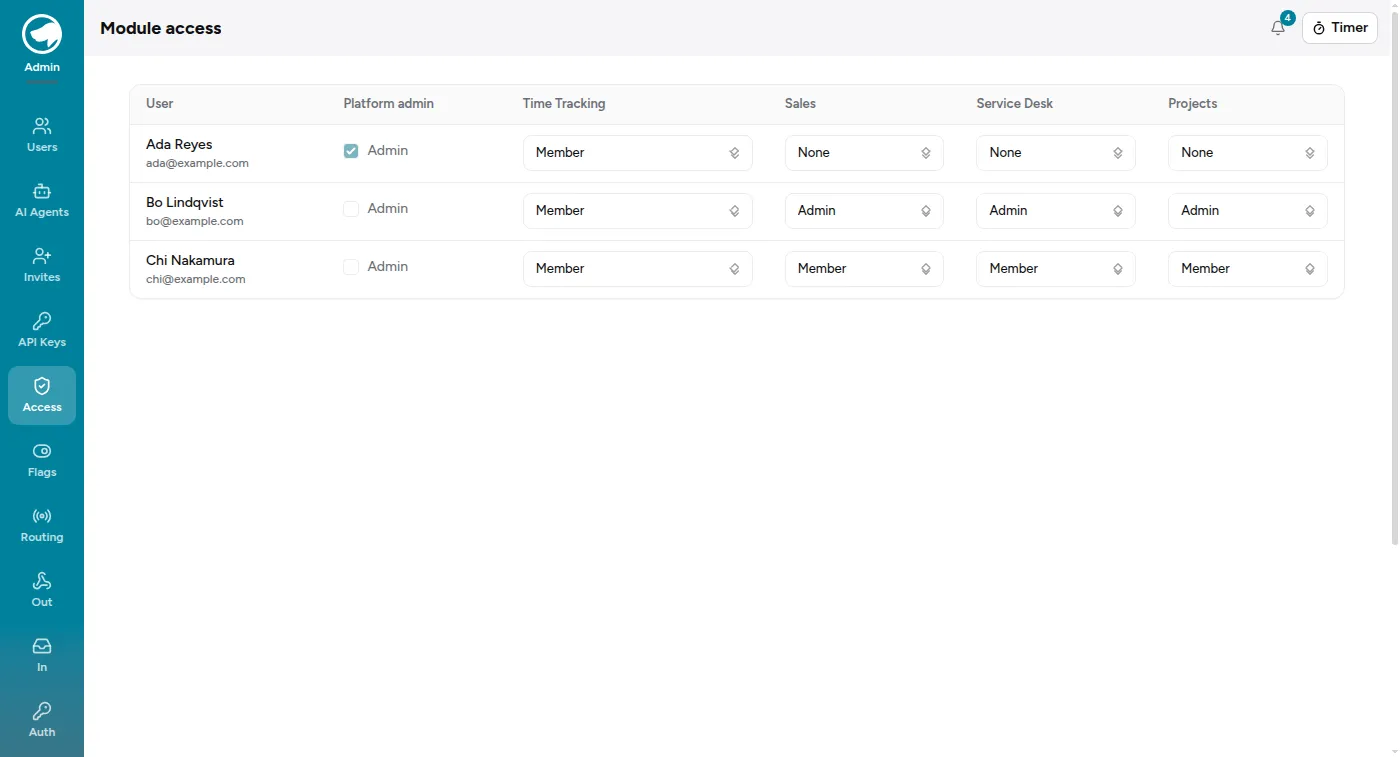Open Bo Lindqvist's Time Tracking role dropdown

(x=637, y=211)
